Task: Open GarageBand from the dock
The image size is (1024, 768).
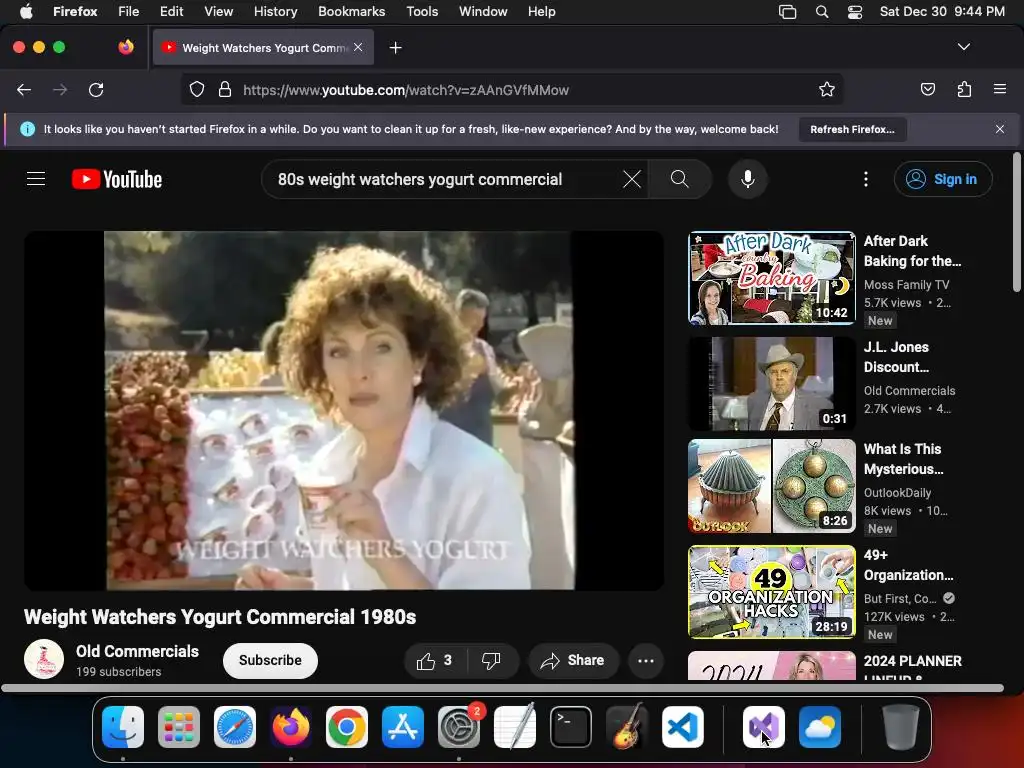Action: point(627,727)
